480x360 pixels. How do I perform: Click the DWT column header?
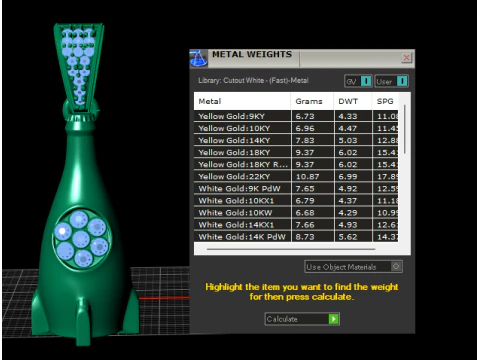[353, 101]
